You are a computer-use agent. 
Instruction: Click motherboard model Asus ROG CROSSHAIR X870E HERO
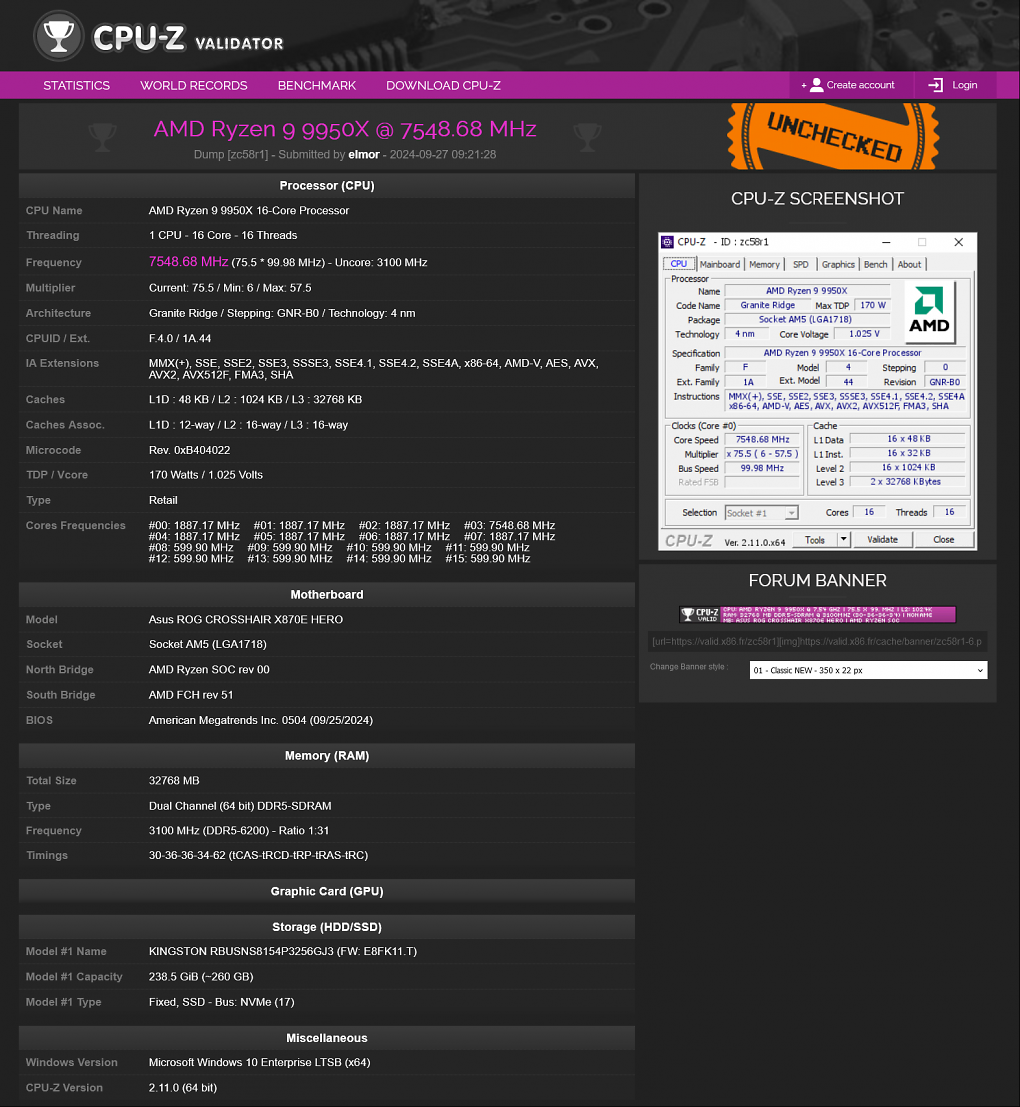(x=246, y=619)
